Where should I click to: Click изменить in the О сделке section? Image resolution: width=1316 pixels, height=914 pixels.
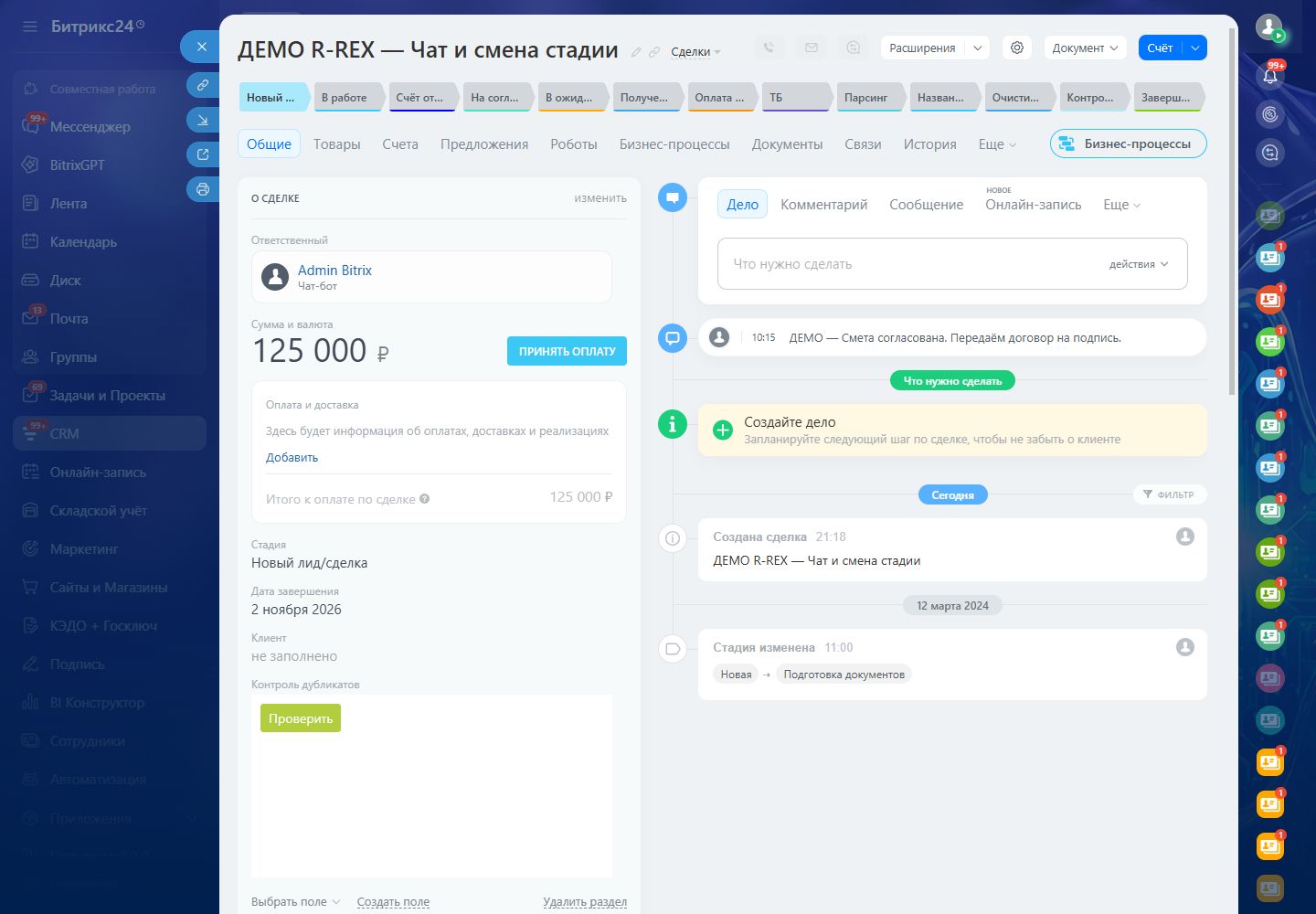tap(600, 198)
